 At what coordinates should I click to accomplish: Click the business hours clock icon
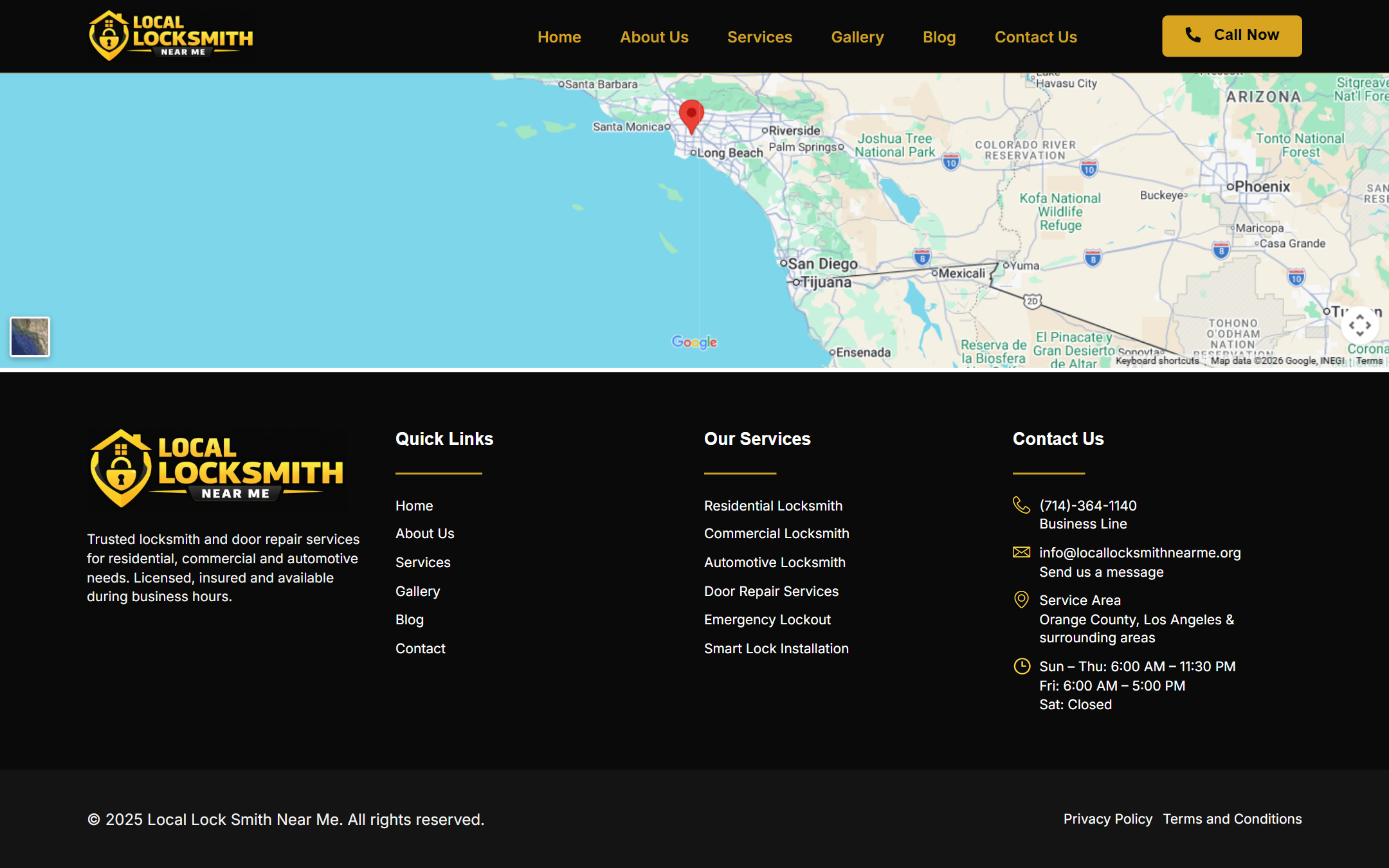pyautogui.click(x=1021, y=666)
